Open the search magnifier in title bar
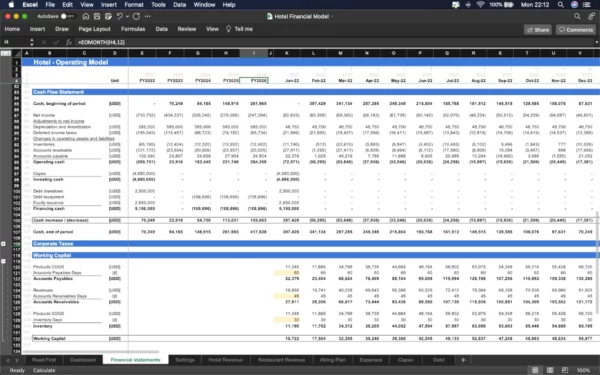This screenshot has width=600, height=375. tap(577, 16)
